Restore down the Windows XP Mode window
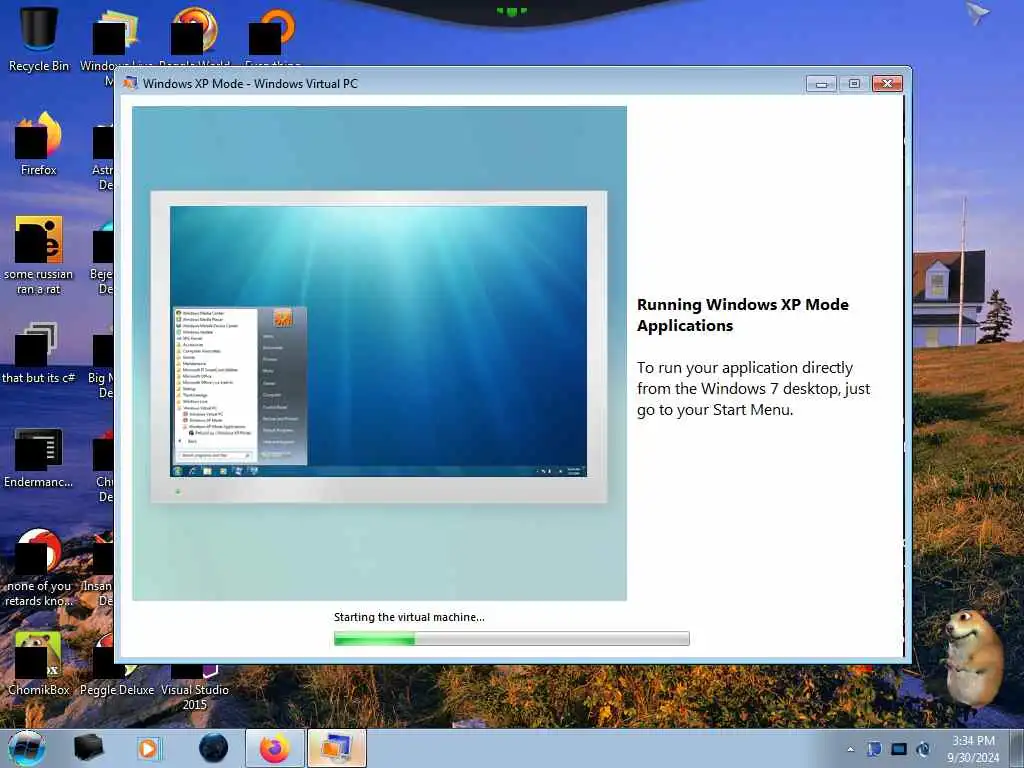The width and height of the screenshot is (1024, 768). tap(854, 84)
